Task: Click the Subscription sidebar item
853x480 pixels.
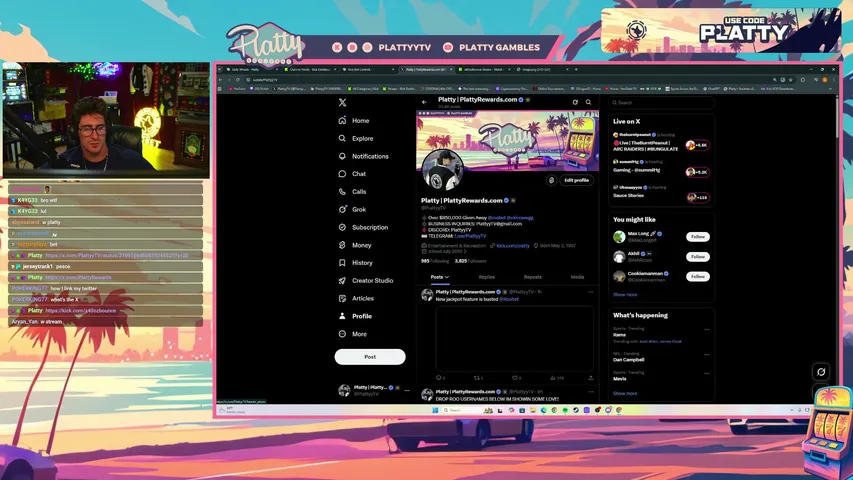Action: tap(363, 227)
